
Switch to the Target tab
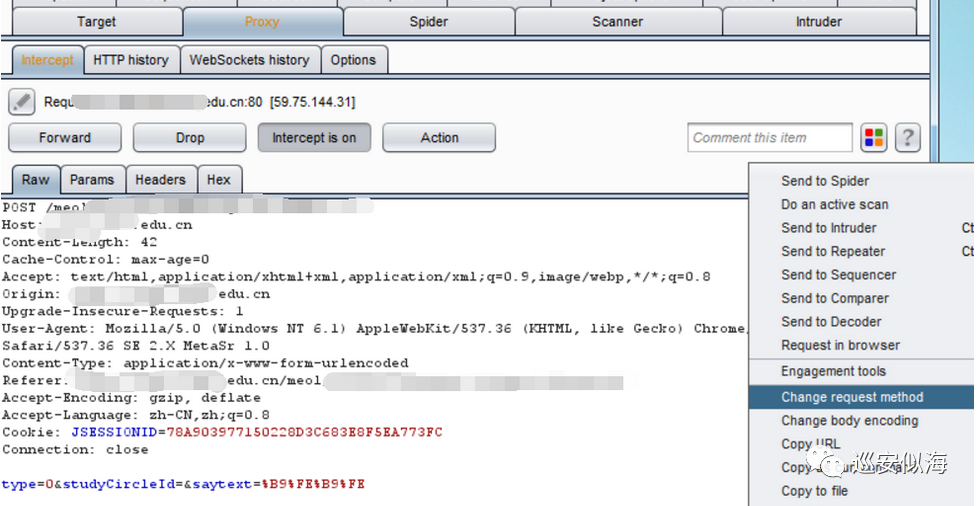coord(97,22)
